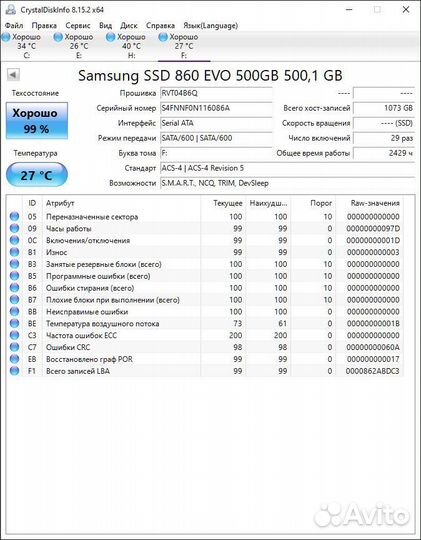
Task: Click the Прошивка field RVT04B6Q
Action: pos(216,93)
